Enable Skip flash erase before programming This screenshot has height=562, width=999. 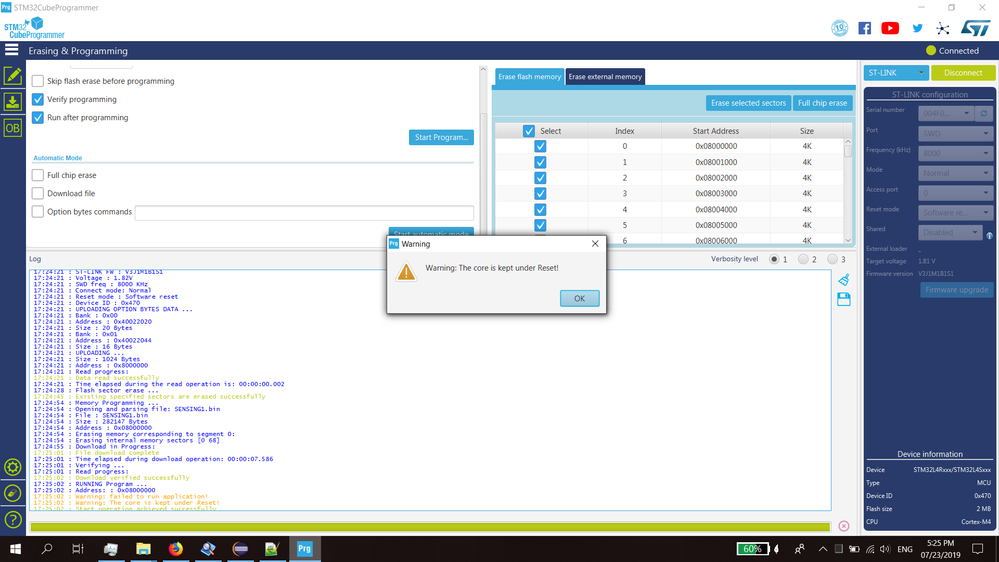(x=38, y=81)
